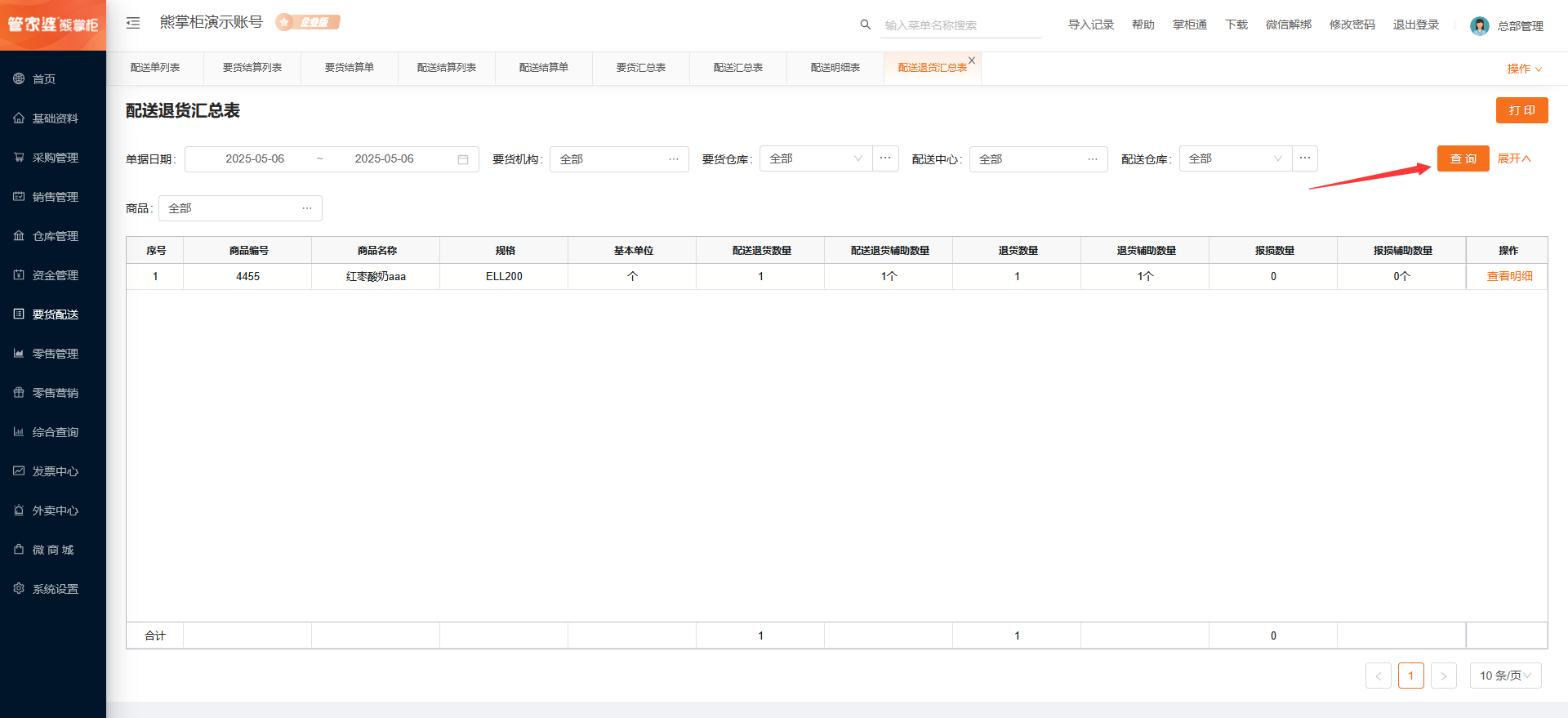The width and height of the screenshot is (1568, 718).
Task: Collapse the sidebar menu hamburger icon
Action: pos(133,23)
